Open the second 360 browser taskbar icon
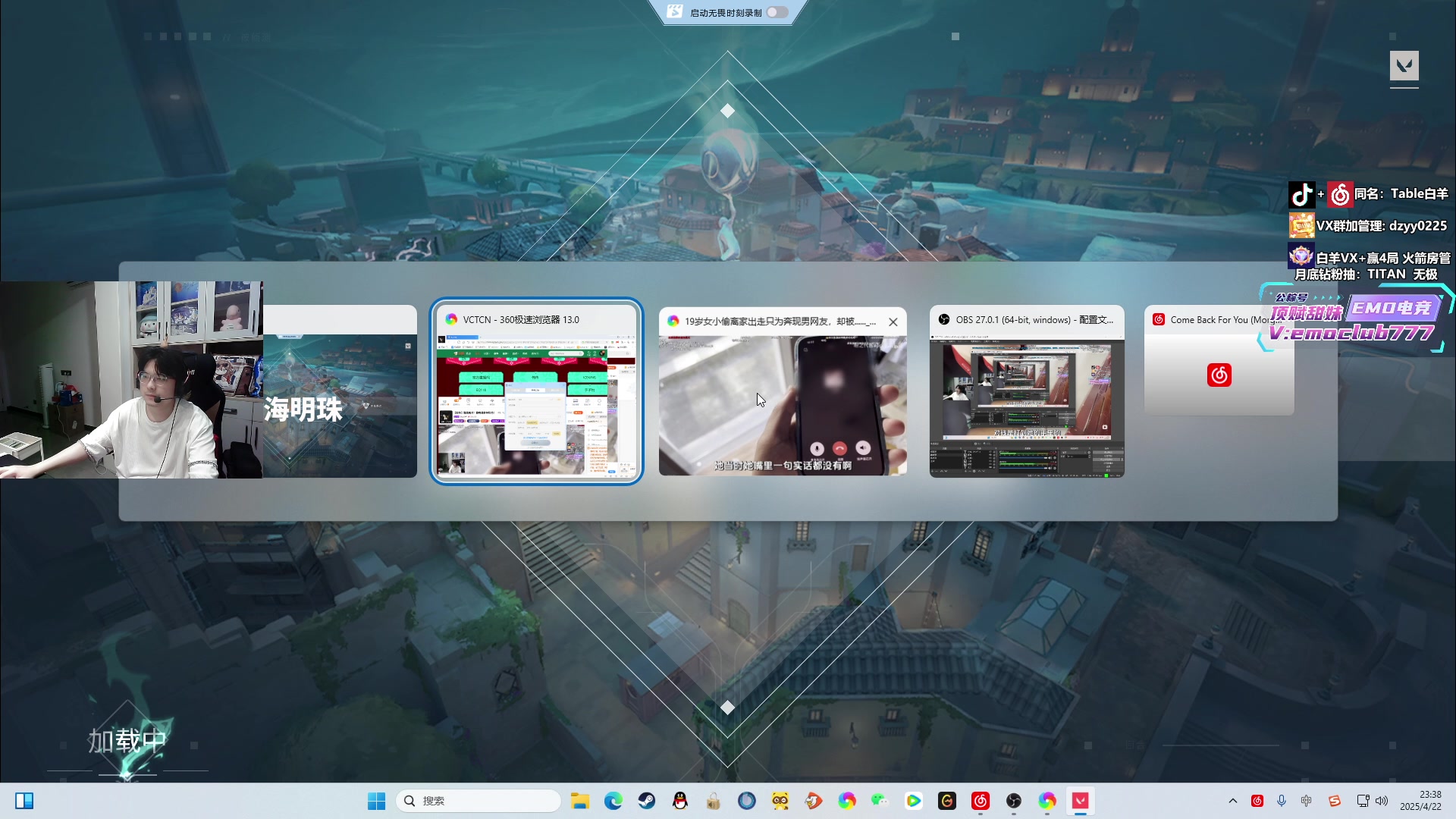 [1047, 801]
